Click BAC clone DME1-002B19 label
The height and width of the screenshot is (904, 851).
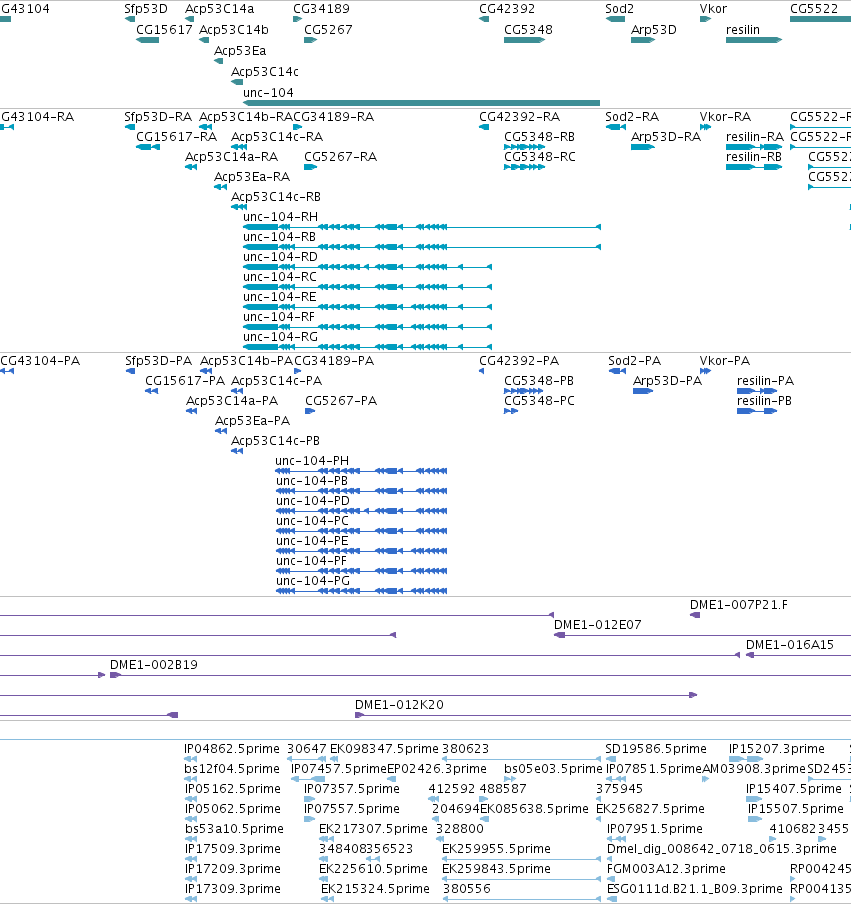coord(153,665)
